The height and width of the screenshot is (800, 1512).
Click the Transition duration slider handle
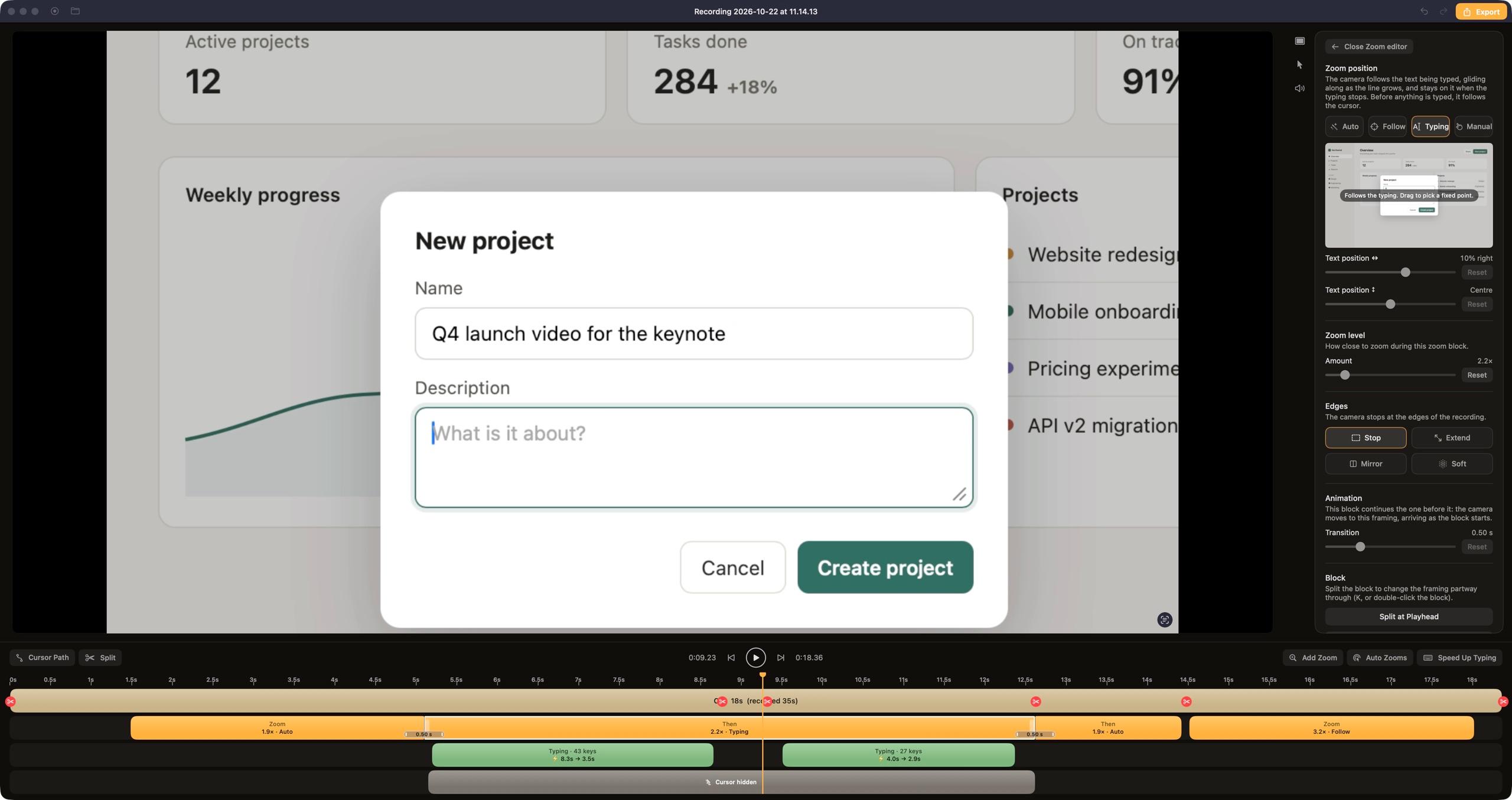tap(1360, 547)
